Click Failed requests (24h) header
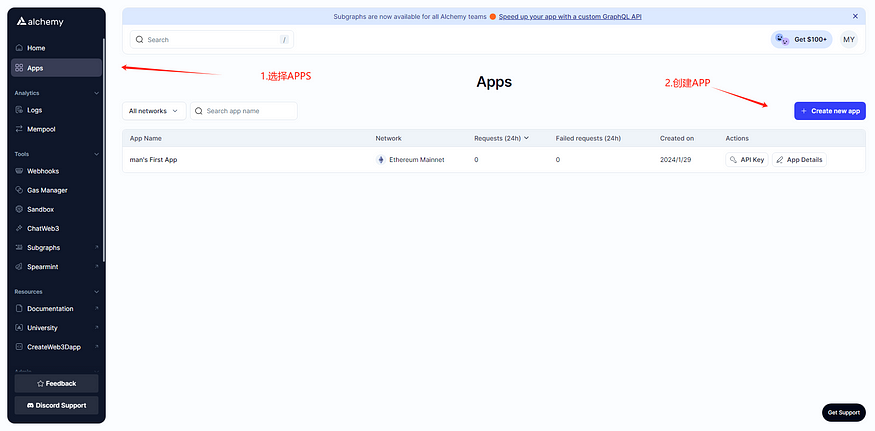Screen dimensions: 875x431 588,138
